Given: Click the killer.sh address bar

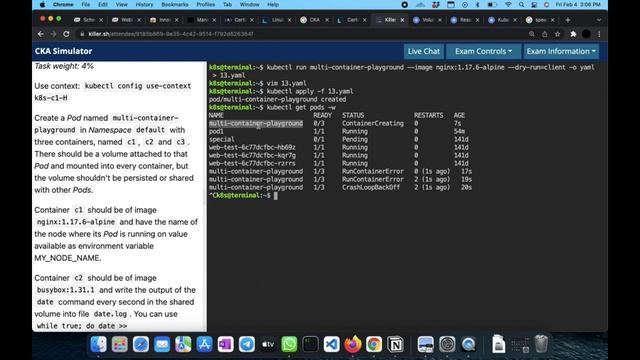Looking at the screenshot, I should point(300,34).
